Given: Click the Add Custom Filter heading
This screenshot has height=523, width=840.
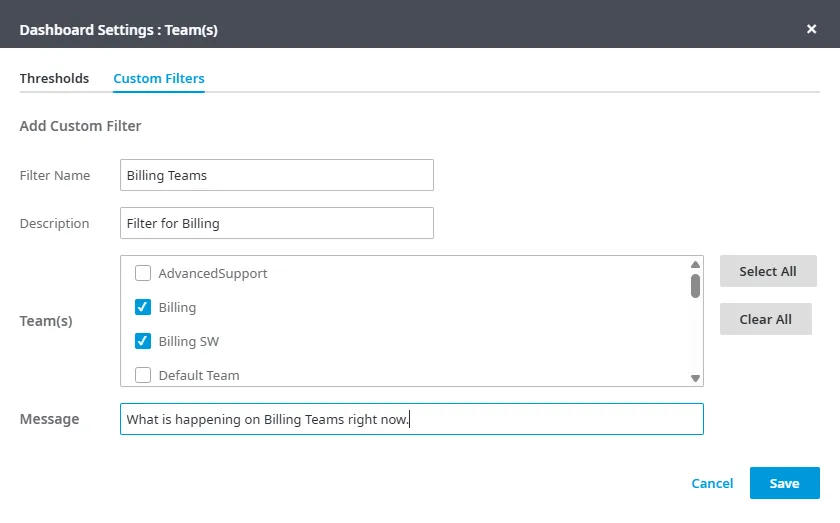Looking at the screenshot, I should 80,125.
